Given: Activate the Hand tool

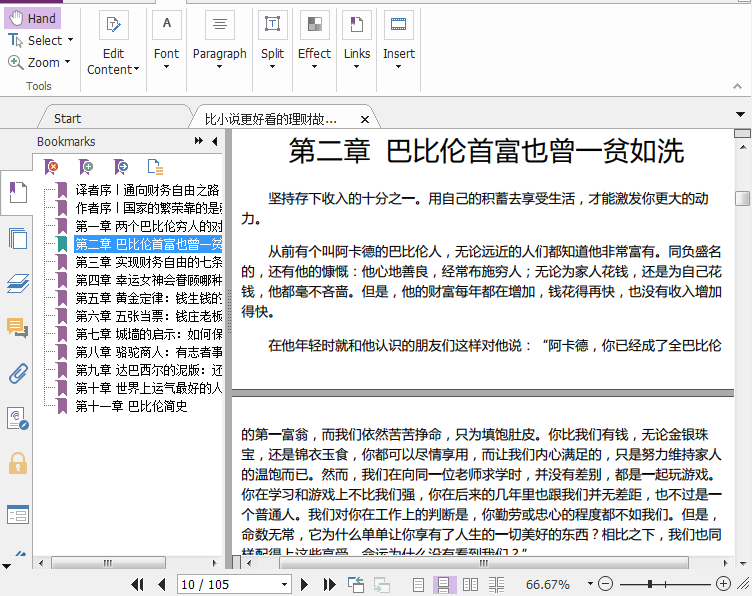Looking at the screenshot, I should (32, 18).
